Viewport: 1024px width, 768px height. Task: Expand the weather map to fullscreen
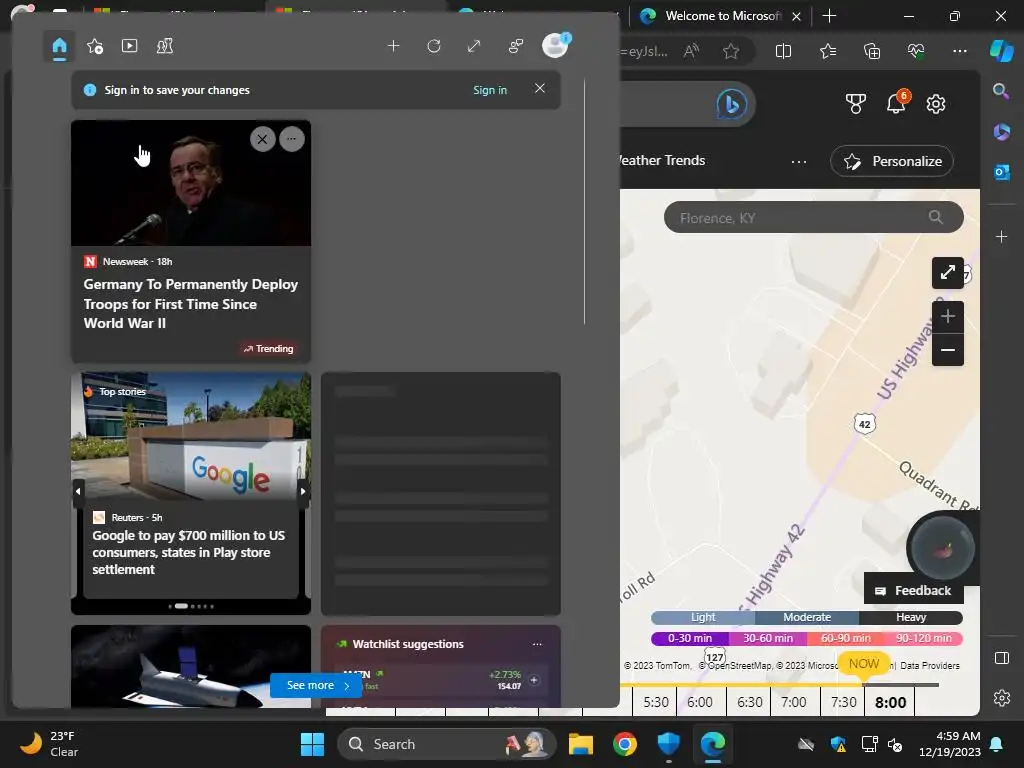tap(948, 272)
